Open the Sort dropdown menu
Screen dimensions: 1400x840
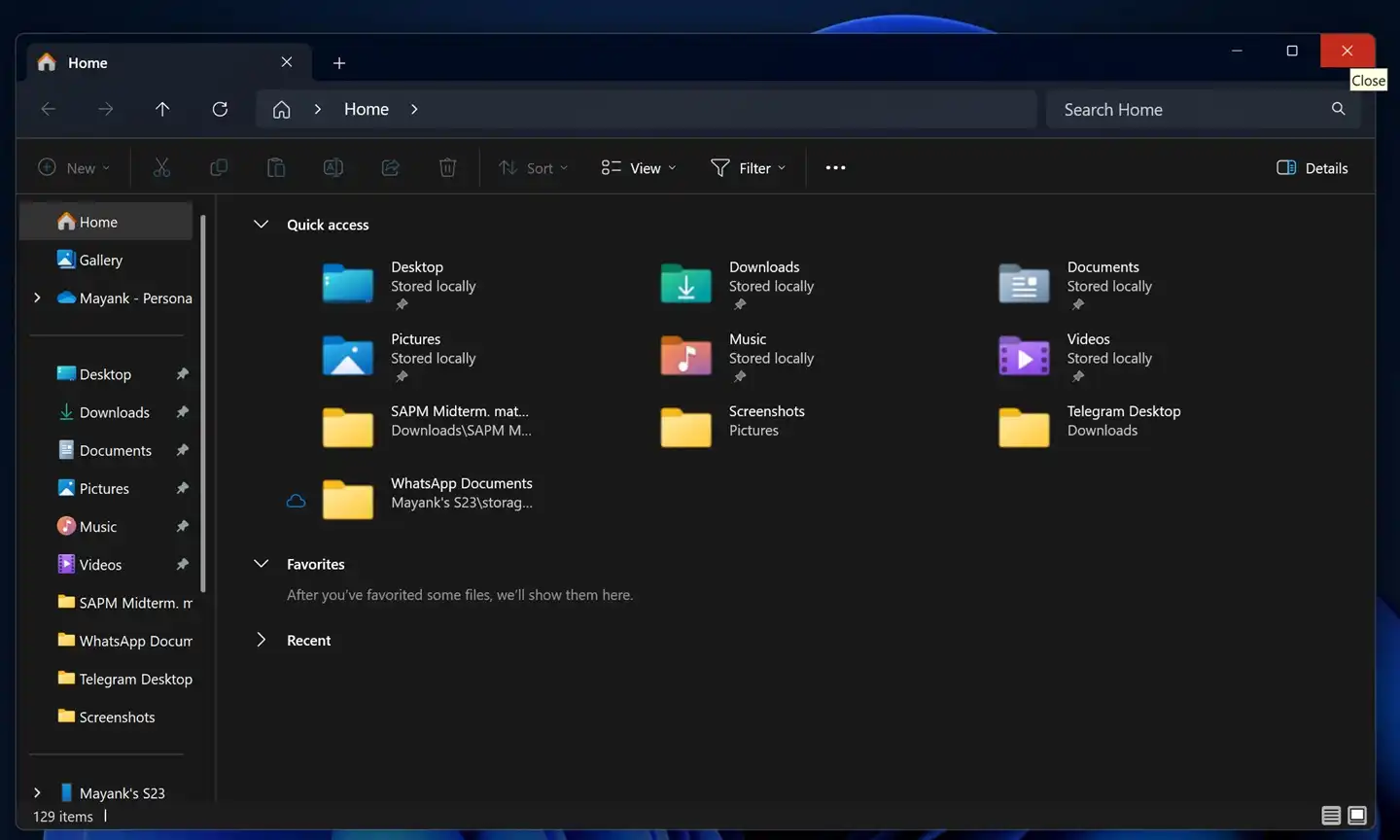click(534, 167)
